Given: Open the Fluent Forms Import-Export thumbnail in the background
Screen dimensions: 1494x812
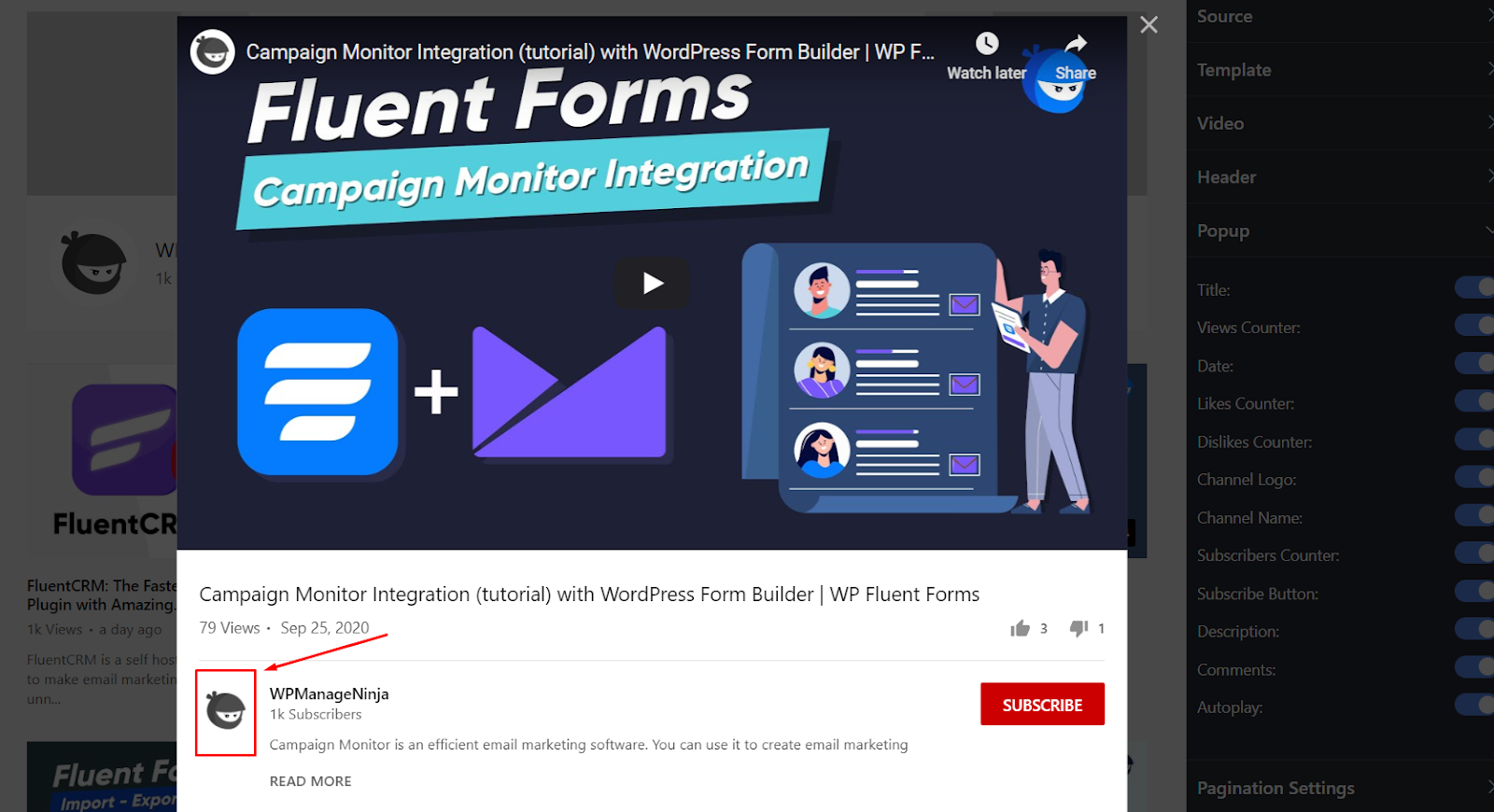Looking at the screenshot, I should (103, 777).
